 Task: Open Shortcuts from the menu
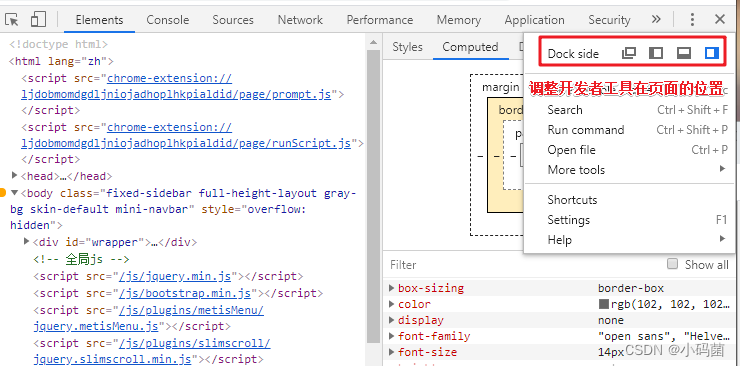[x=630, y=200]
